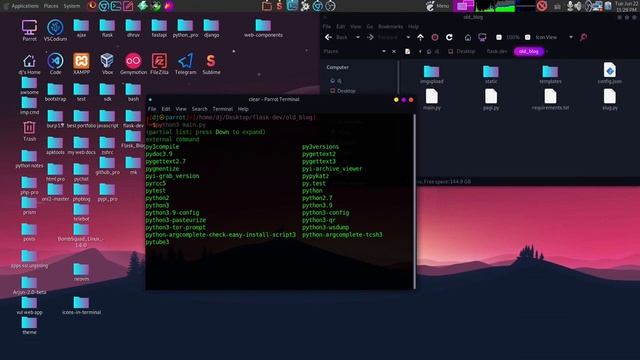Select the templates folder in old_blog

[x=550, y=74]
